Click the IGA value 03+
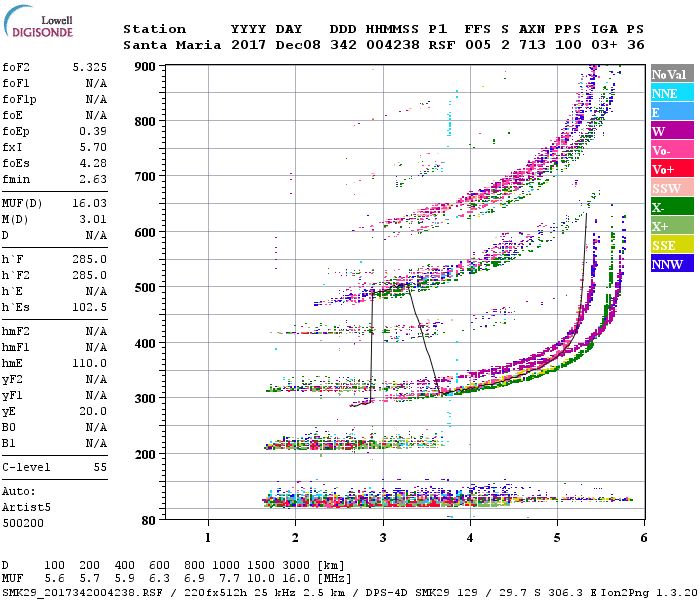The image size is (700, 600). click(604, 45)
